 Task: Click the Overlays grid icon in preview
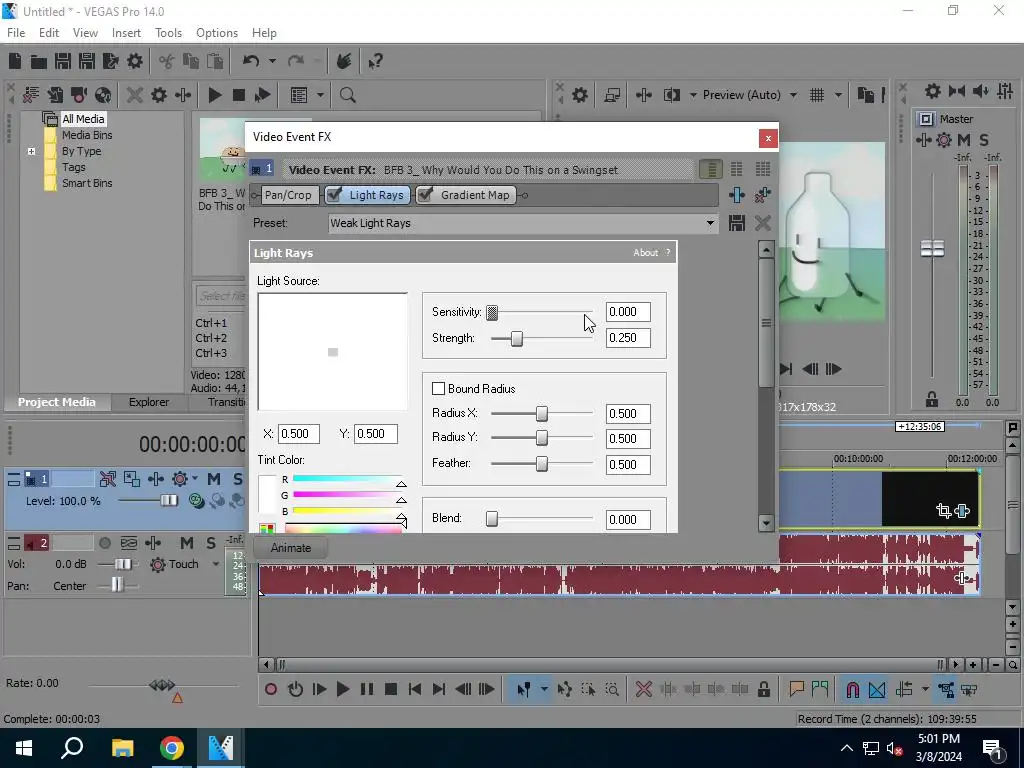coord(816,95)
